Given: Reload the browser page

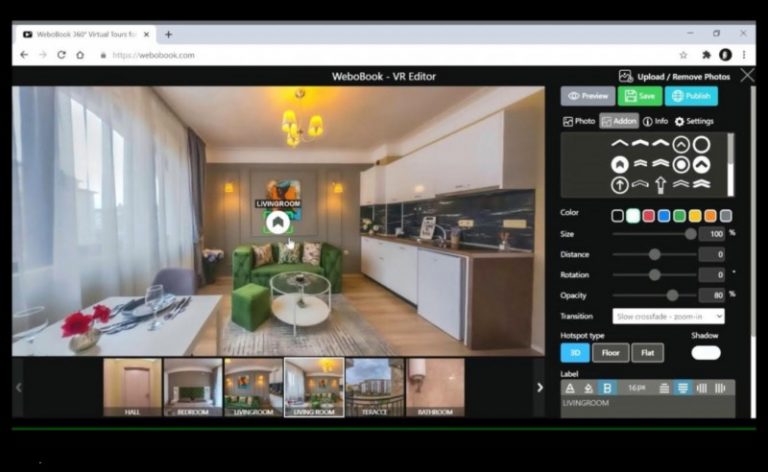Looking at the screenshot, I should pyautogui.click(x=61, y=55).
